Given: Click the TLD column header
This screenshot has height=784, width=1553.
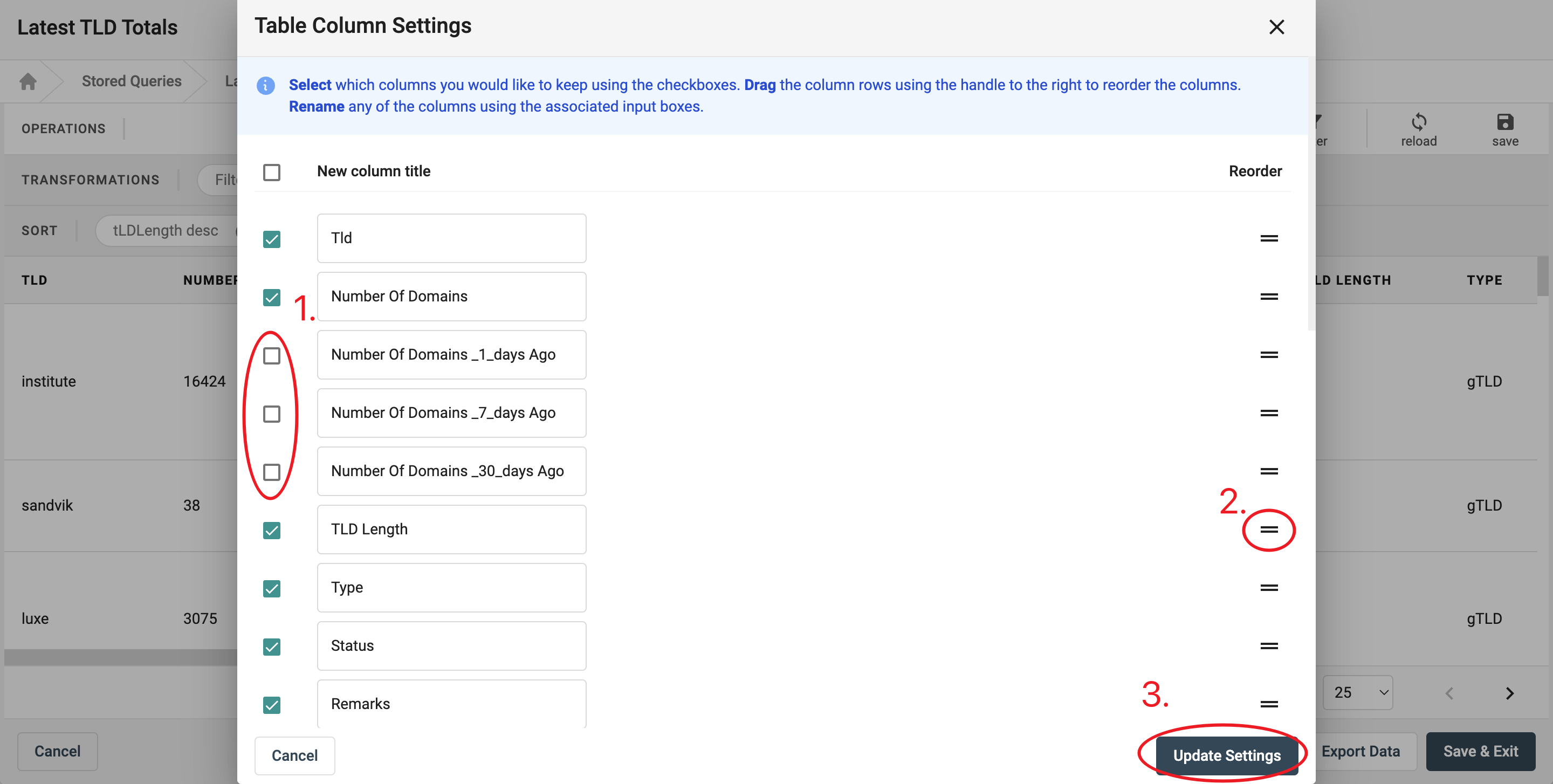Looking at the screenshot, I should tap(35, 280).
